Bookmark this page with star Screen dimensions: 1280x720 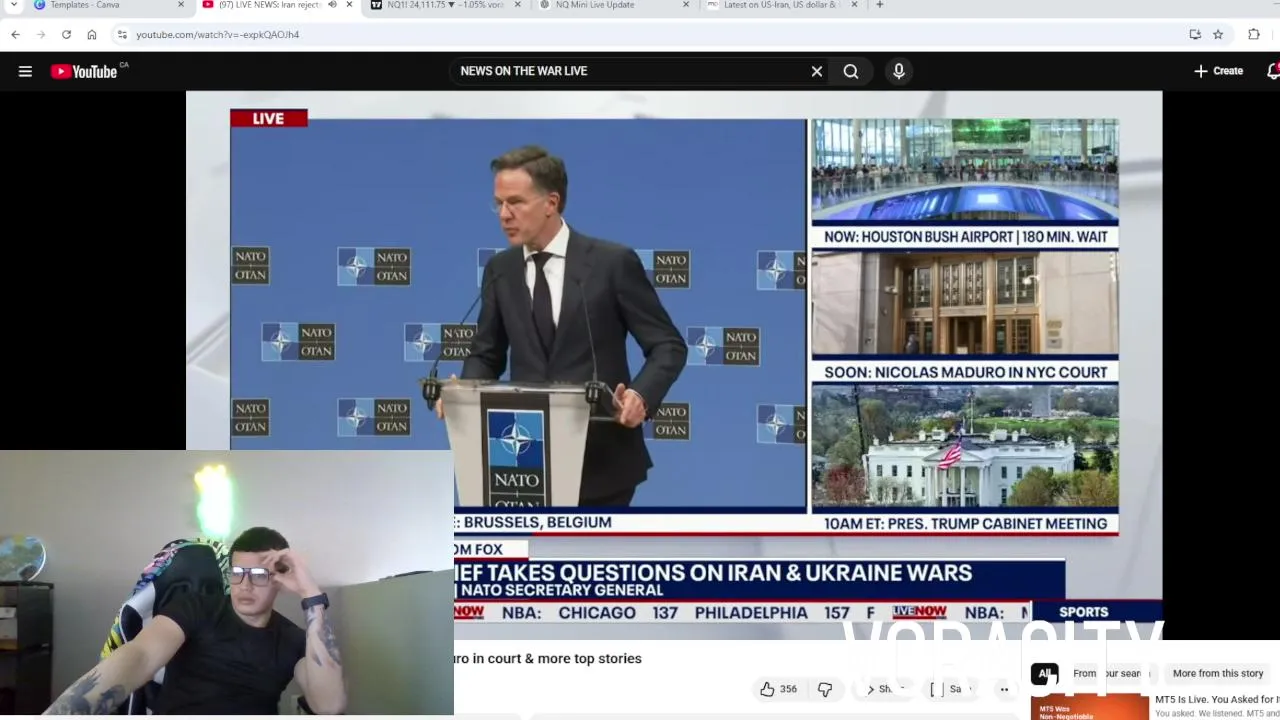(x=1218, y=34)
